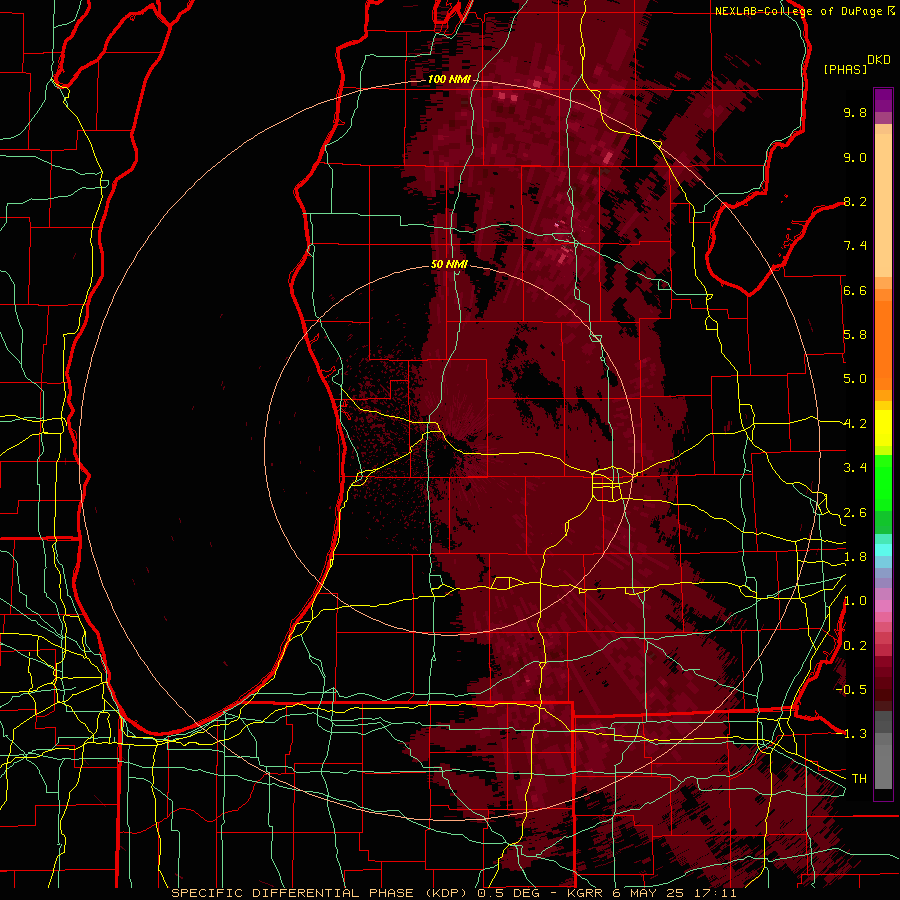Click the NEXLAB-College of DuPage credit text
900x900 pixels.
pos(800,11)
